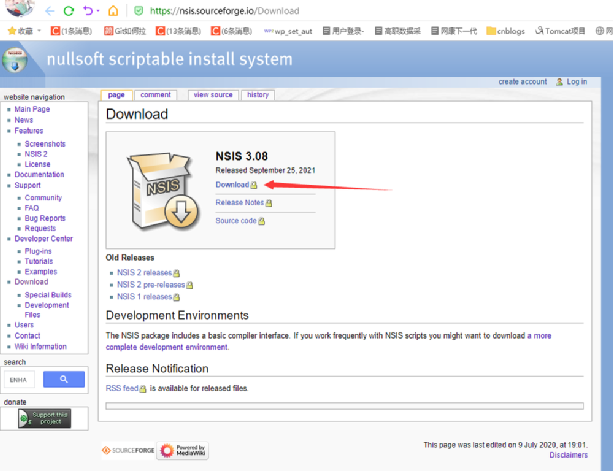Open the first C bookmark (1条消息)
613x471 pixels.
tap(71, 31)
